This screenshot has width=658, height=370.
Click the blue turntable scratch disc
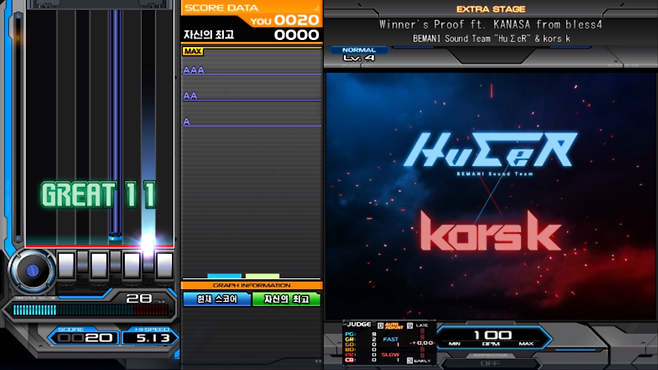point(32,271)
